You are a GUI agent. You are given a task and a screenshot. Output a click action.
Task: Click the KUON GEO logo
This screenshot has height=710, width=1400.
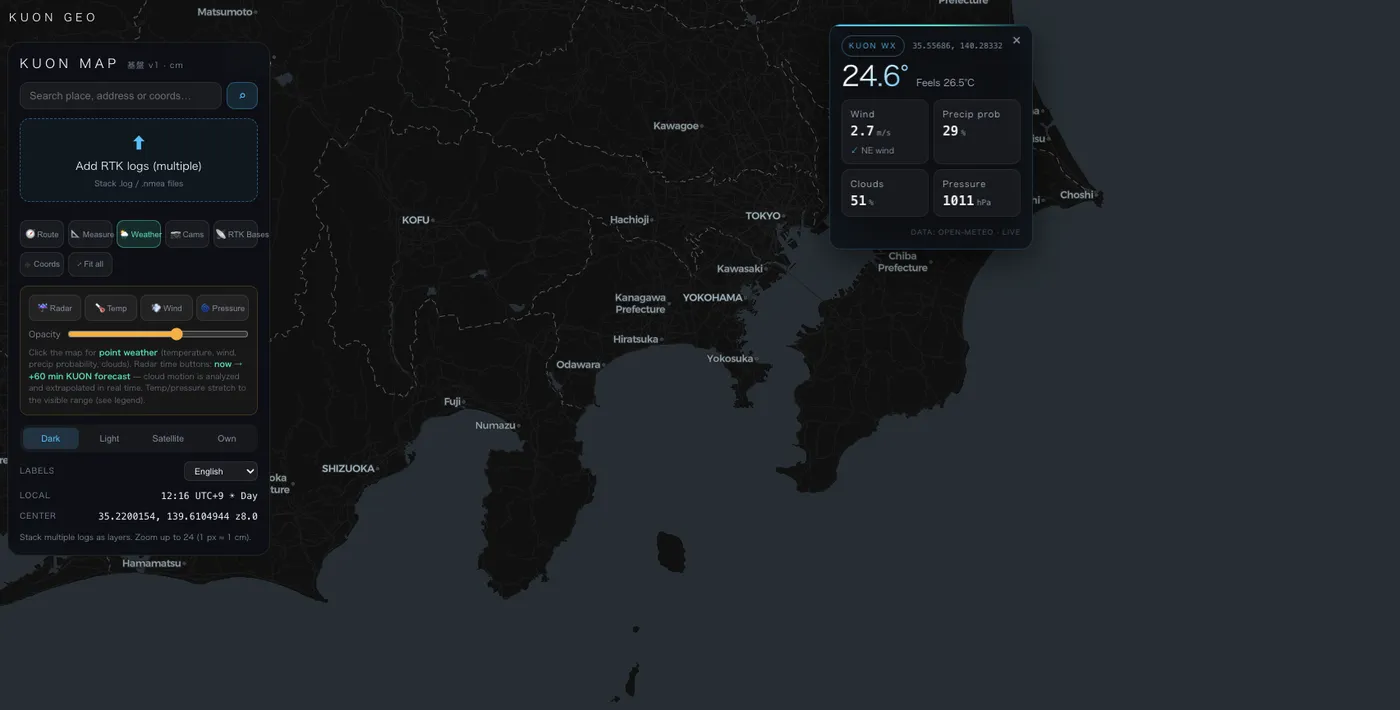tap(53, 17)
